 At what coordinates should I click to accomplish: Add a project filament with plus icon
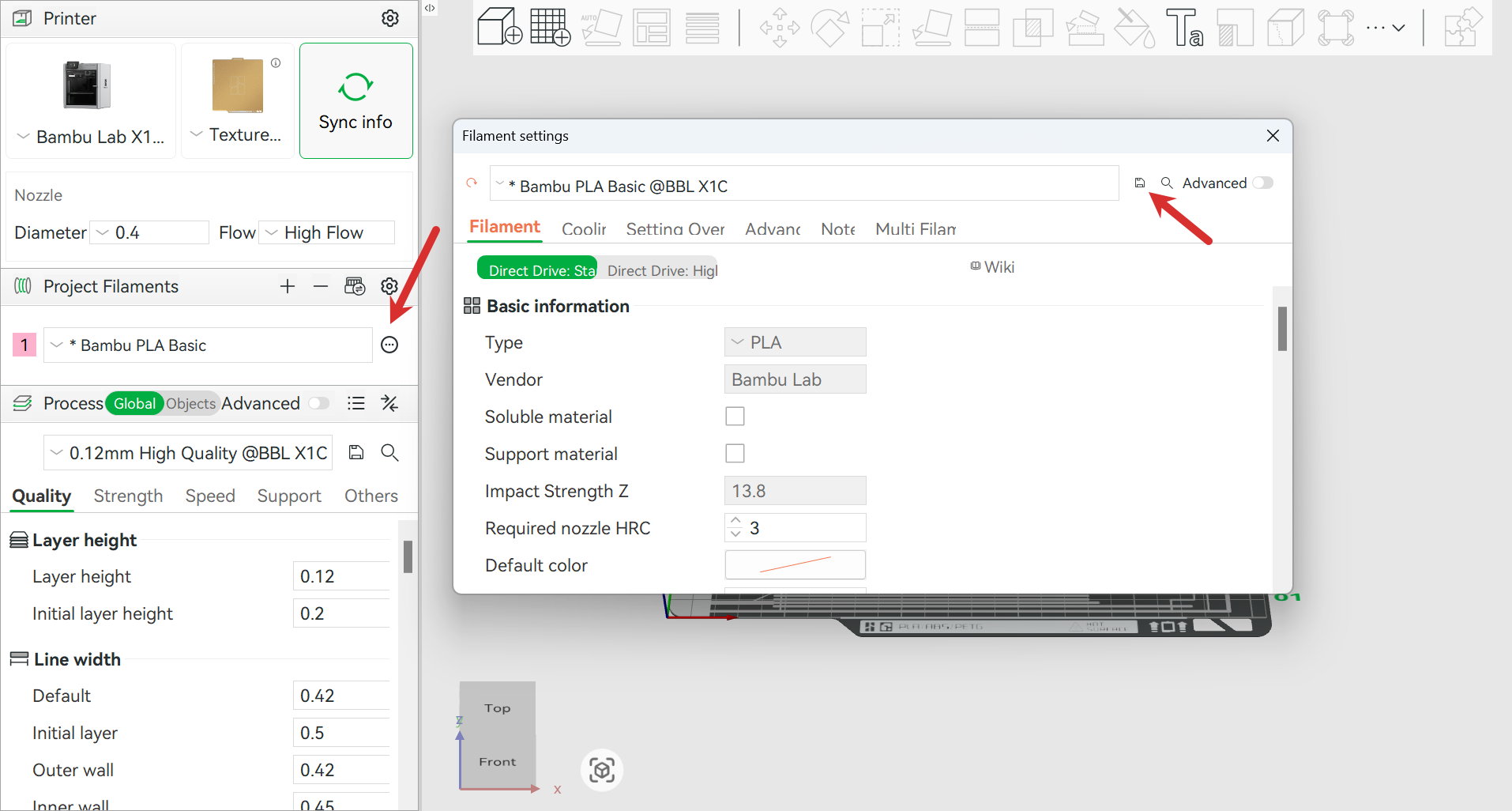pos(288,286)
